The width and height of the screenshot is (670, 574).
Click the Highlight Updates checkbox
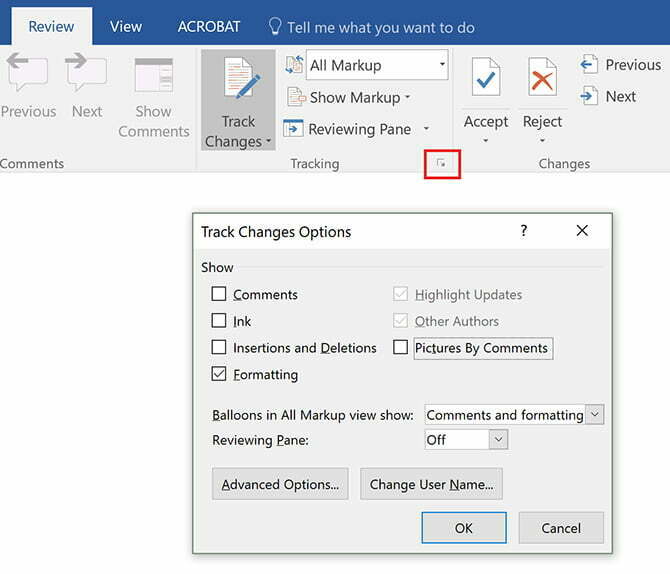400,294
